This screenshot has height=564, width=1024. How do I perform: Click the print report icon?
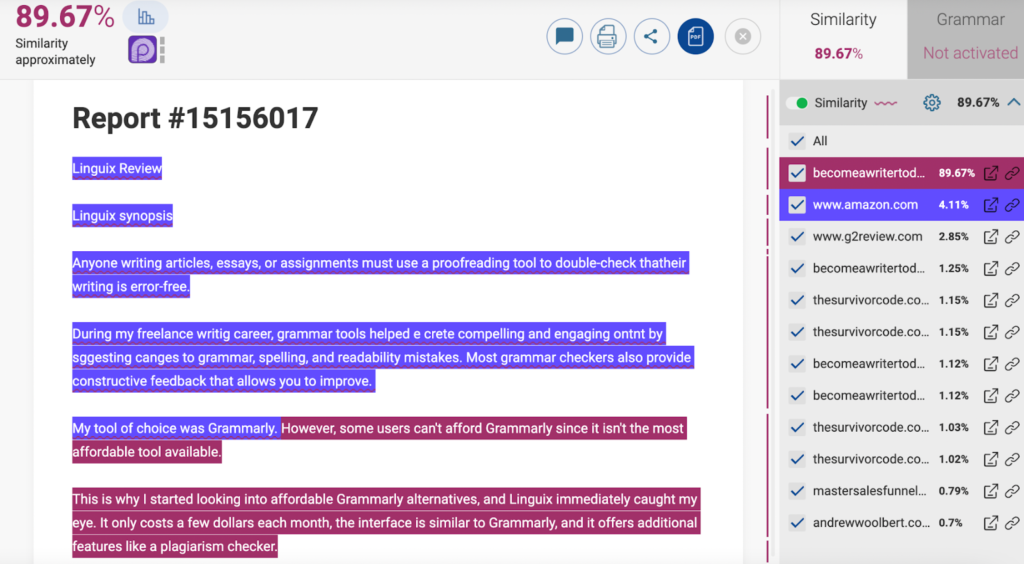(607, 37)
